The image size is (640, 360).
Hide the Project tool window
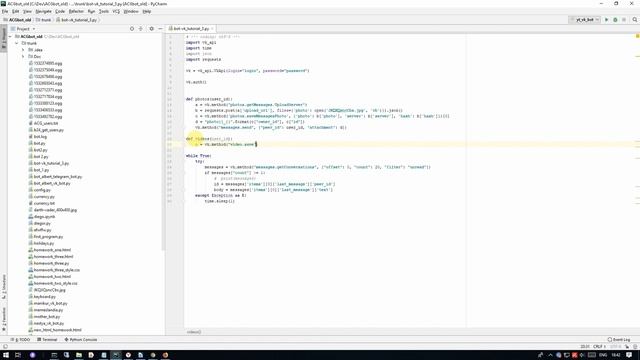(x=160, y=29)
